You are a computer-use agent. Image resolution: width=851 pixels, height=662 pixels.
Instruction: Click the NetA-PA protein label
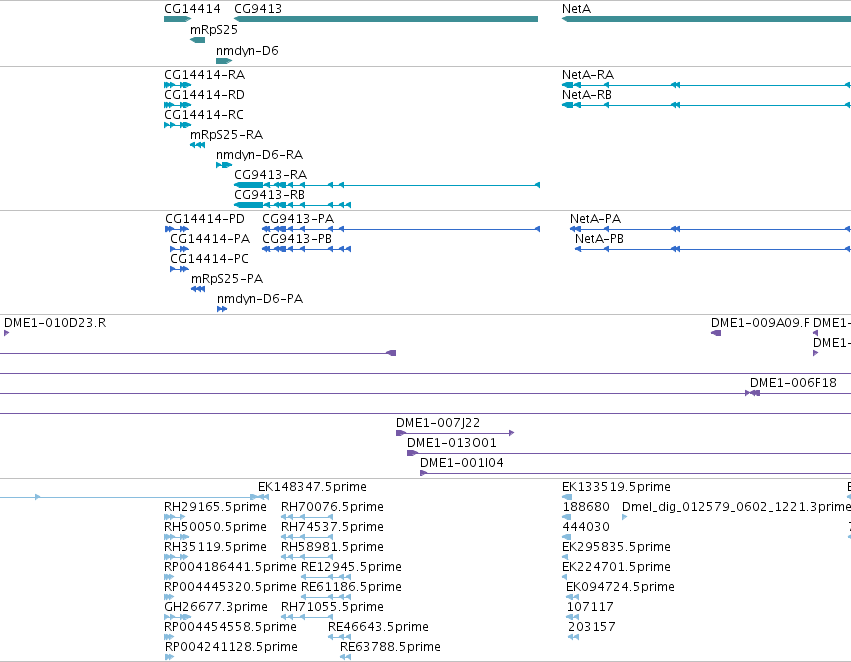pos(595,219)
